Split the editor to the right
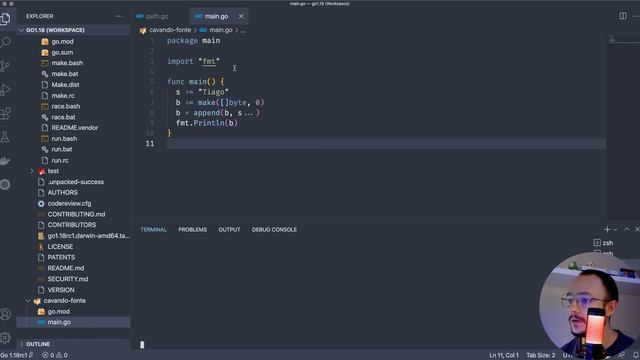640x360 pixels. pyautogui.click(x=623, y=16)
